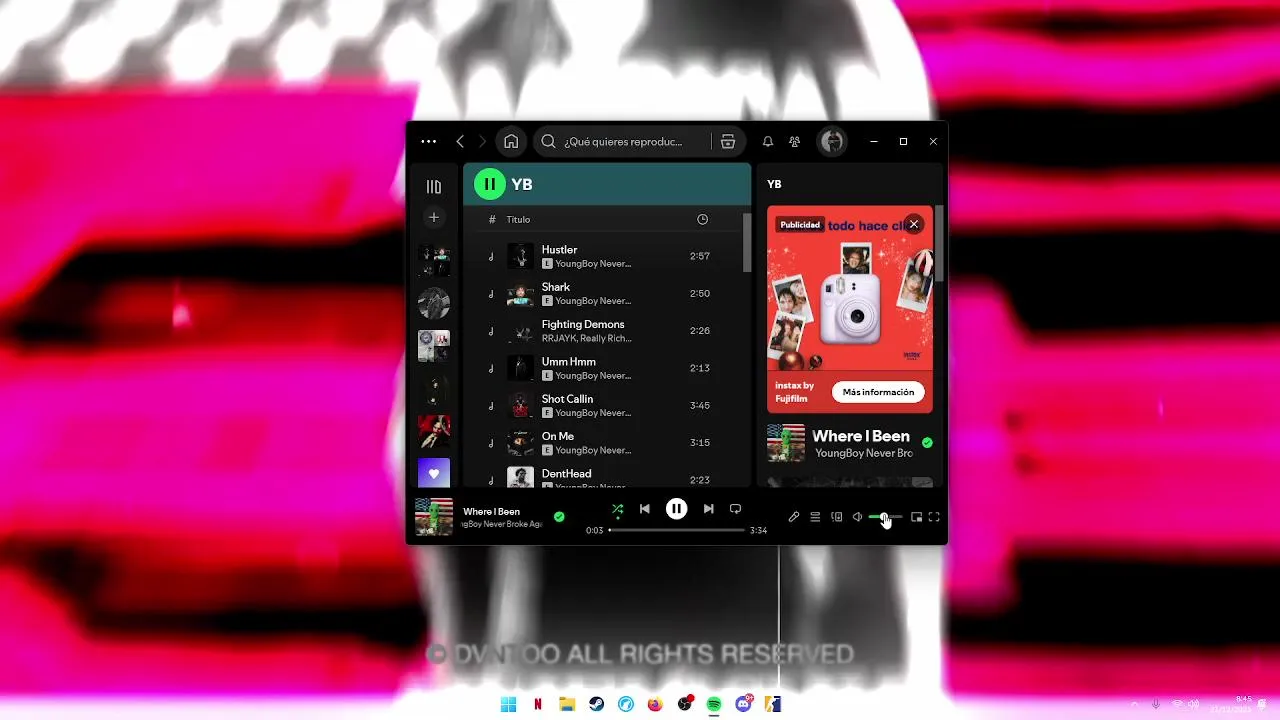The image size is (1280, 720).
Task: Open Spotify taskbar icon
Action: pyautogui.click(x=714, y=704)
